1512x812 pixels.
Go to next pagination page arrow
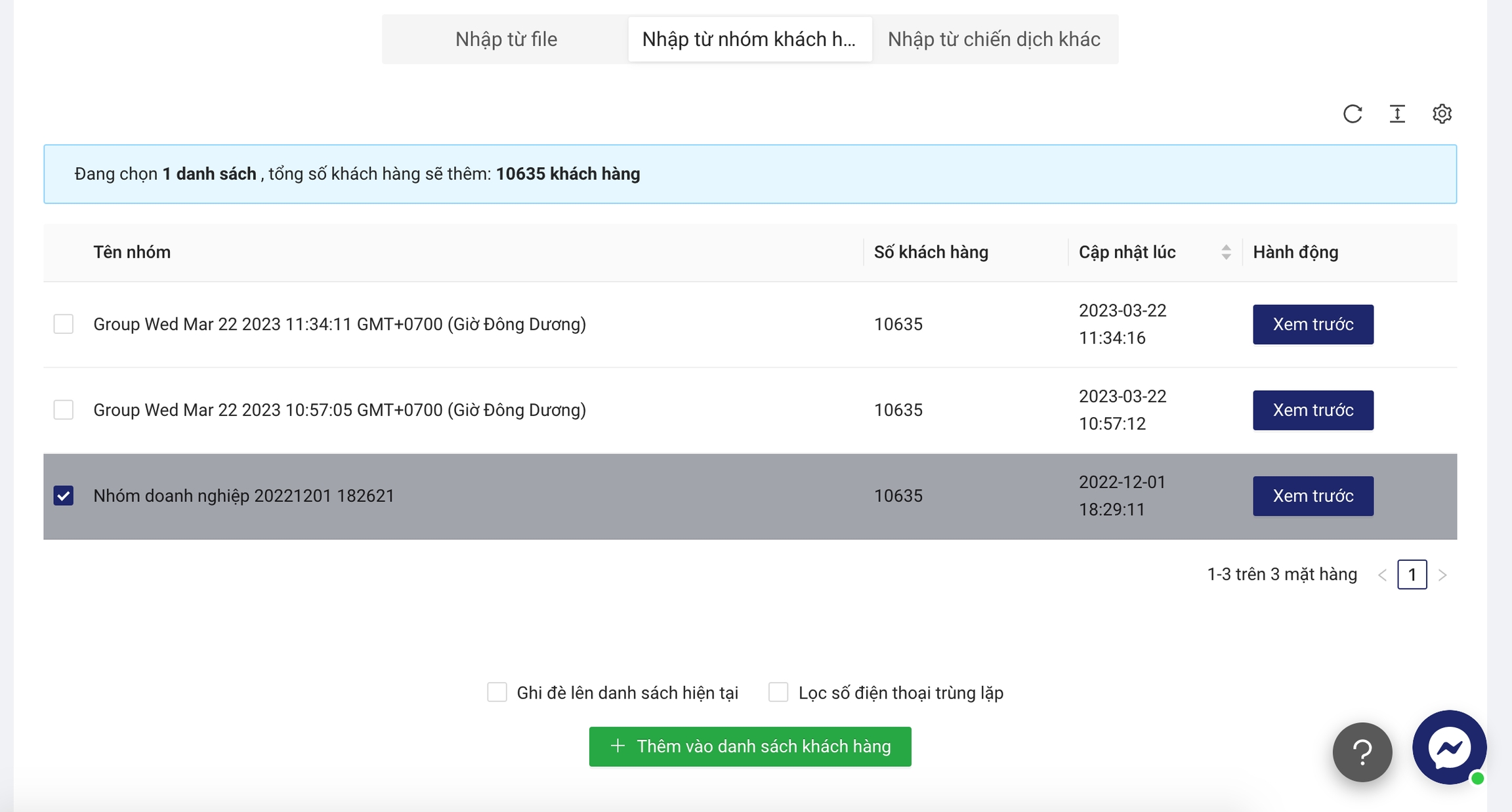(1442, 575)
